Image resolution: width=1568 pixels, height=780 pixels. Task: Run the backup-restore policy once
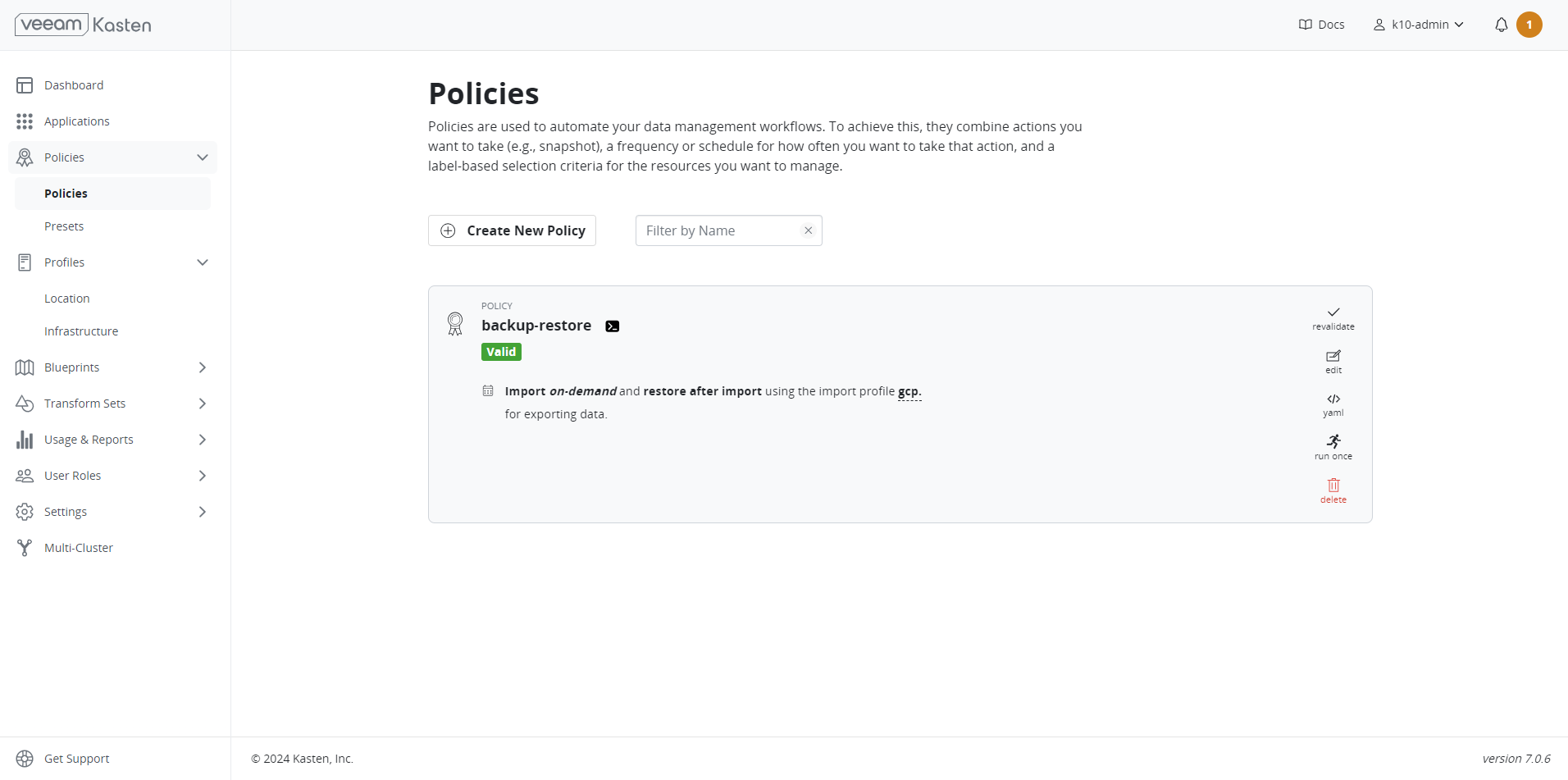click(x=1333, y=447)
